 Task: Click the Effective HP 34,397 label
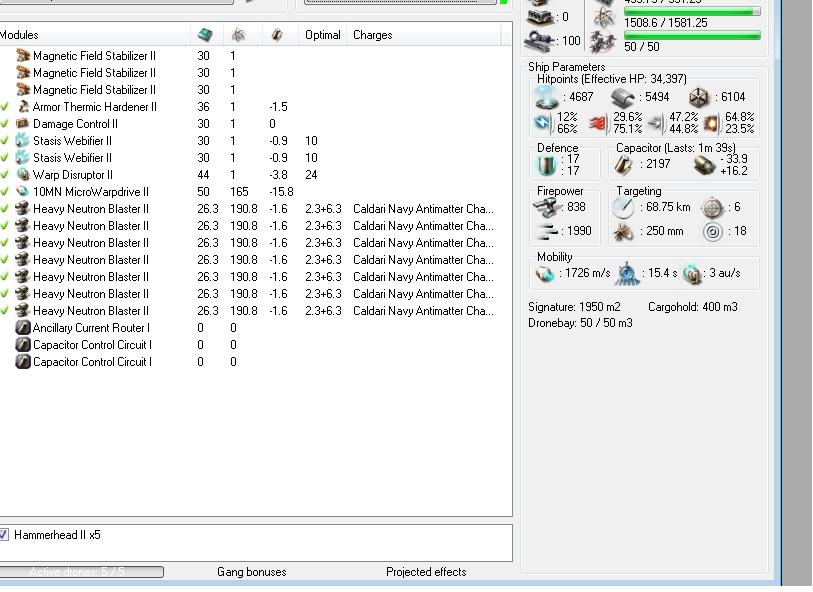coord(612,79)
